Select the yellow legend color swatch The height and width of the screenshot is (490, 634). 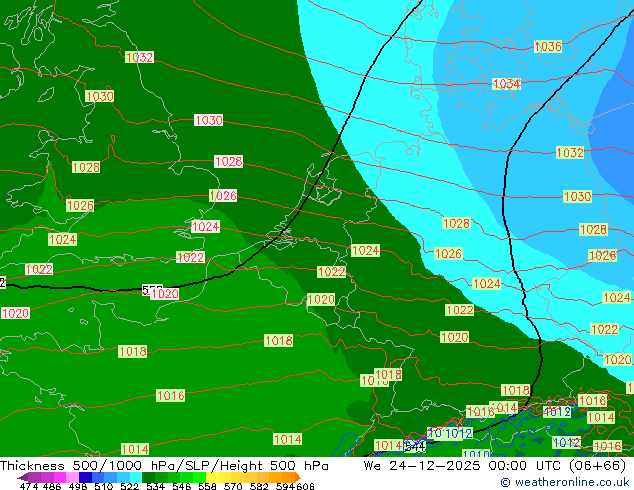click(213, 477)
